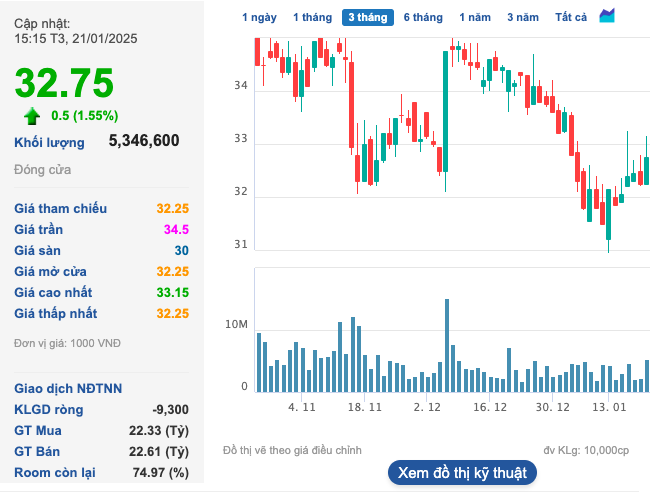Click the Khối lượng value 5,346,600

point(144,141)
